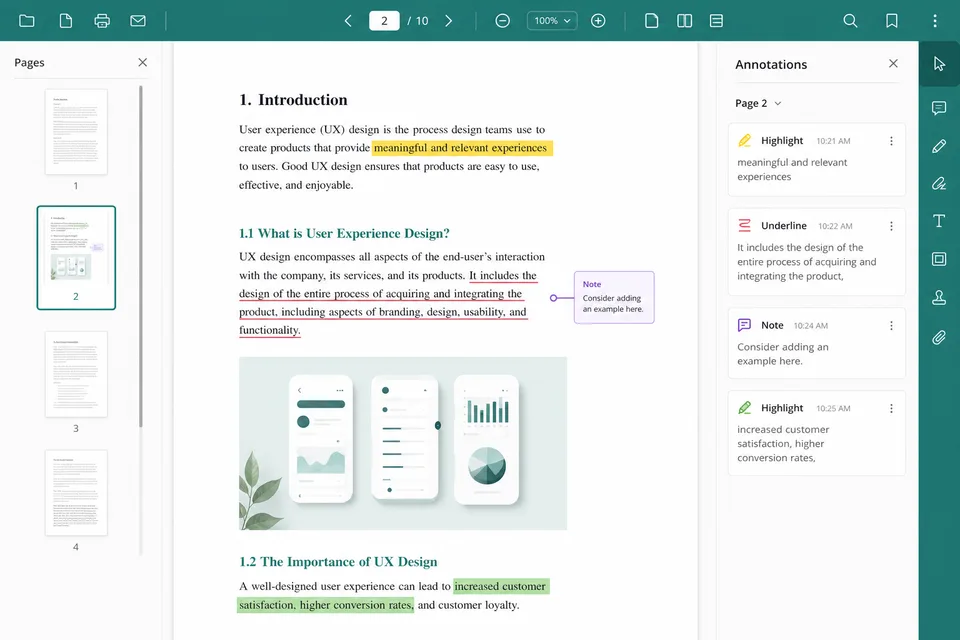Viewport: 960px width, 640px height.
Task: Switch to single-page view layout
Action: pyautogui.click(x=651, y=21)
